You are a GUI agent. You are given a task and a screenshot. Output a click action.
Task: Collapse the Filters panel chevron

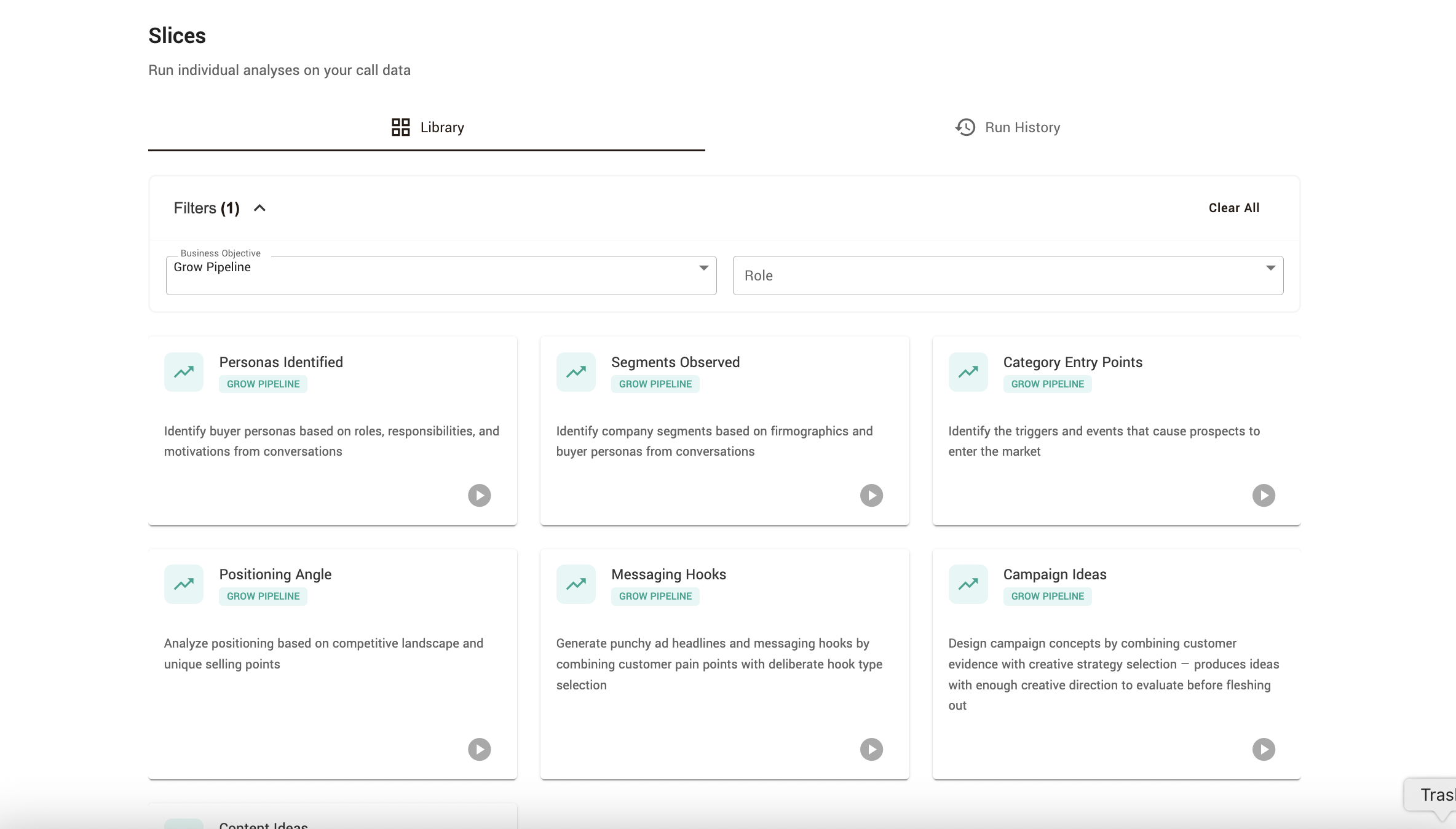259,208
